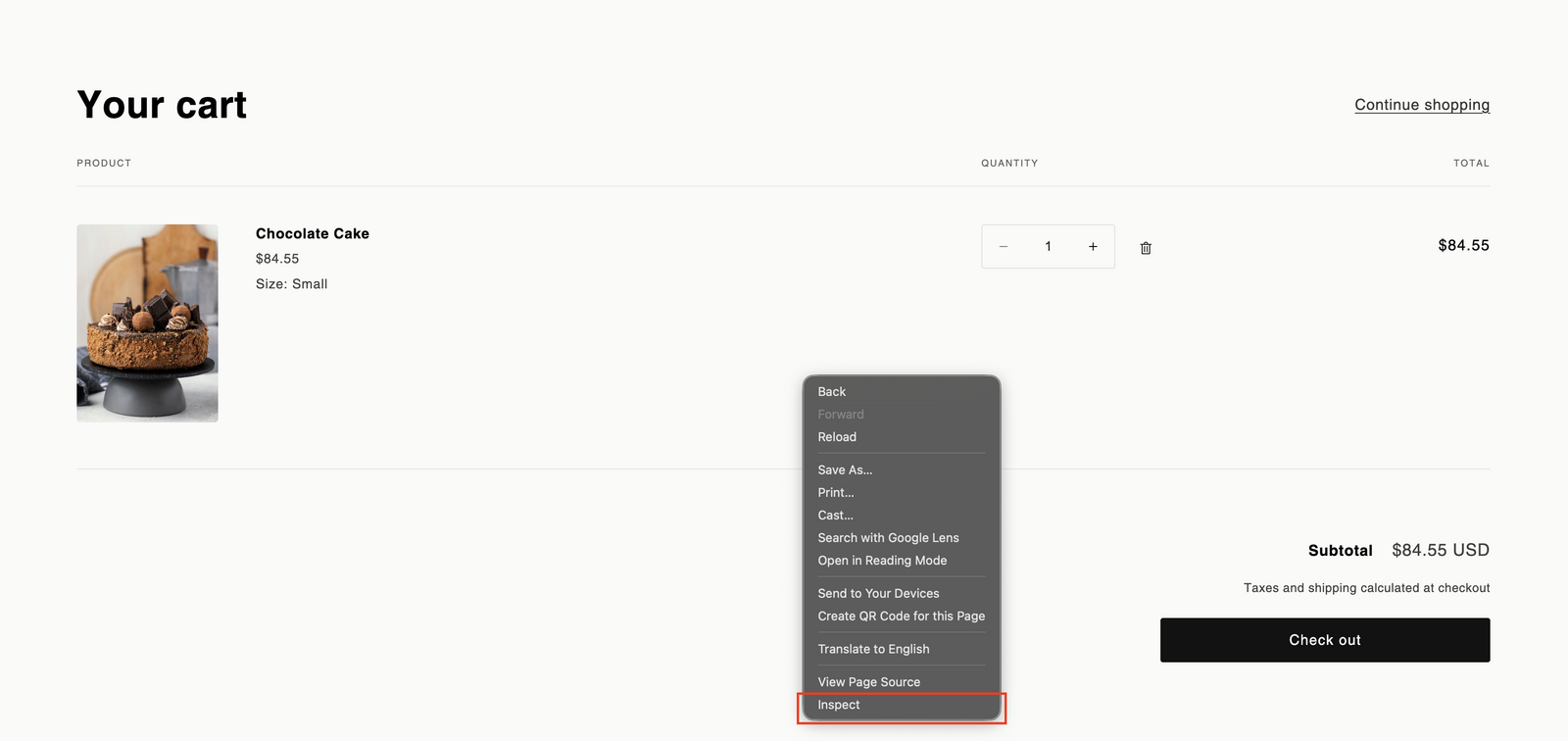The image size is (1568, 741).
Task: Click the PRODUCT column header
Action: click(x=104, y=163)
